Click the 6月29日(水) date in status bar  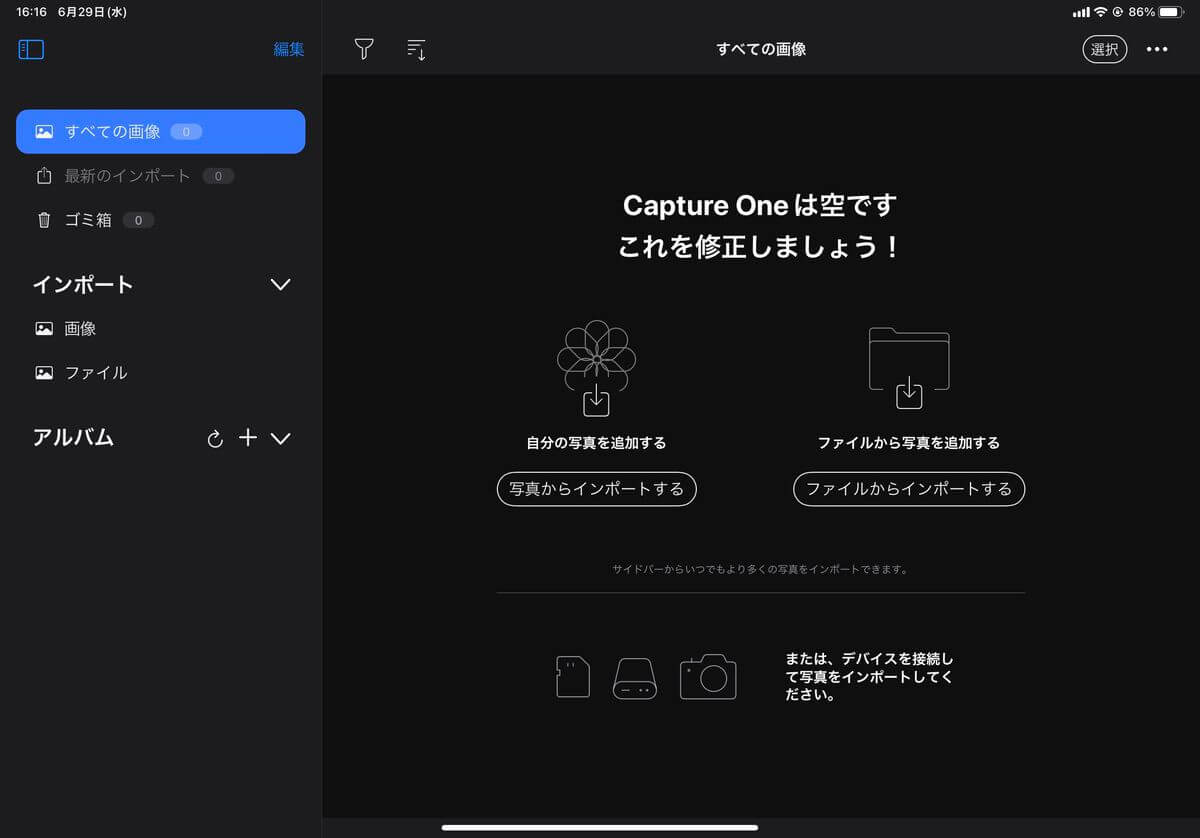point(92,12)
